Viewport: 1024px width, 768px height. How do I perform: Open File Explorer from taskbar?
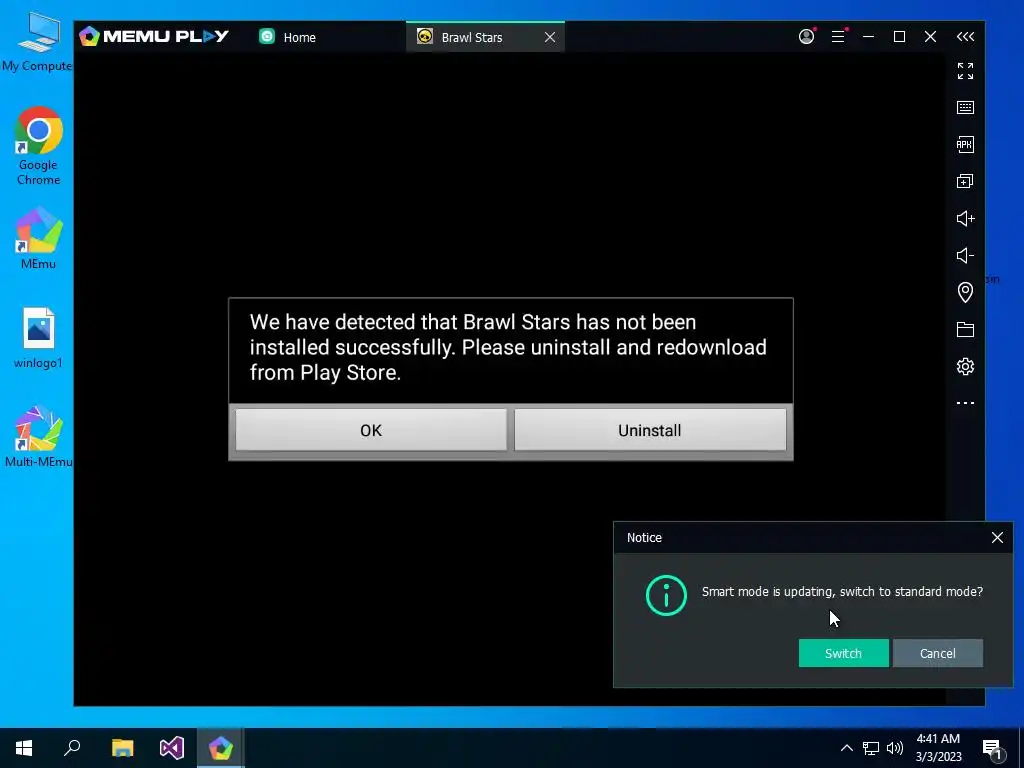click(122, 748)
